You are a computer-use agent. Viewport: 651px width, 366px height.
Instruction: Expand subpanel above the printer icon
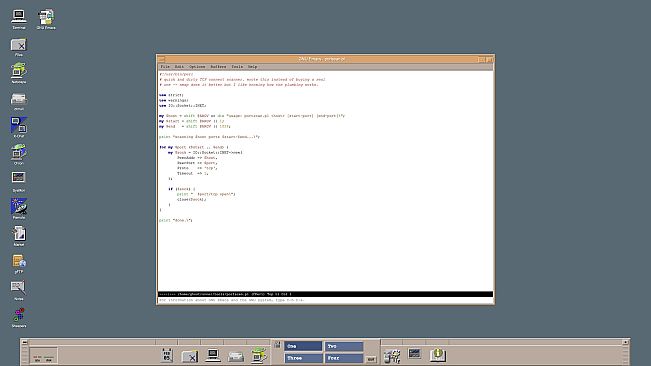coord(235,342)
